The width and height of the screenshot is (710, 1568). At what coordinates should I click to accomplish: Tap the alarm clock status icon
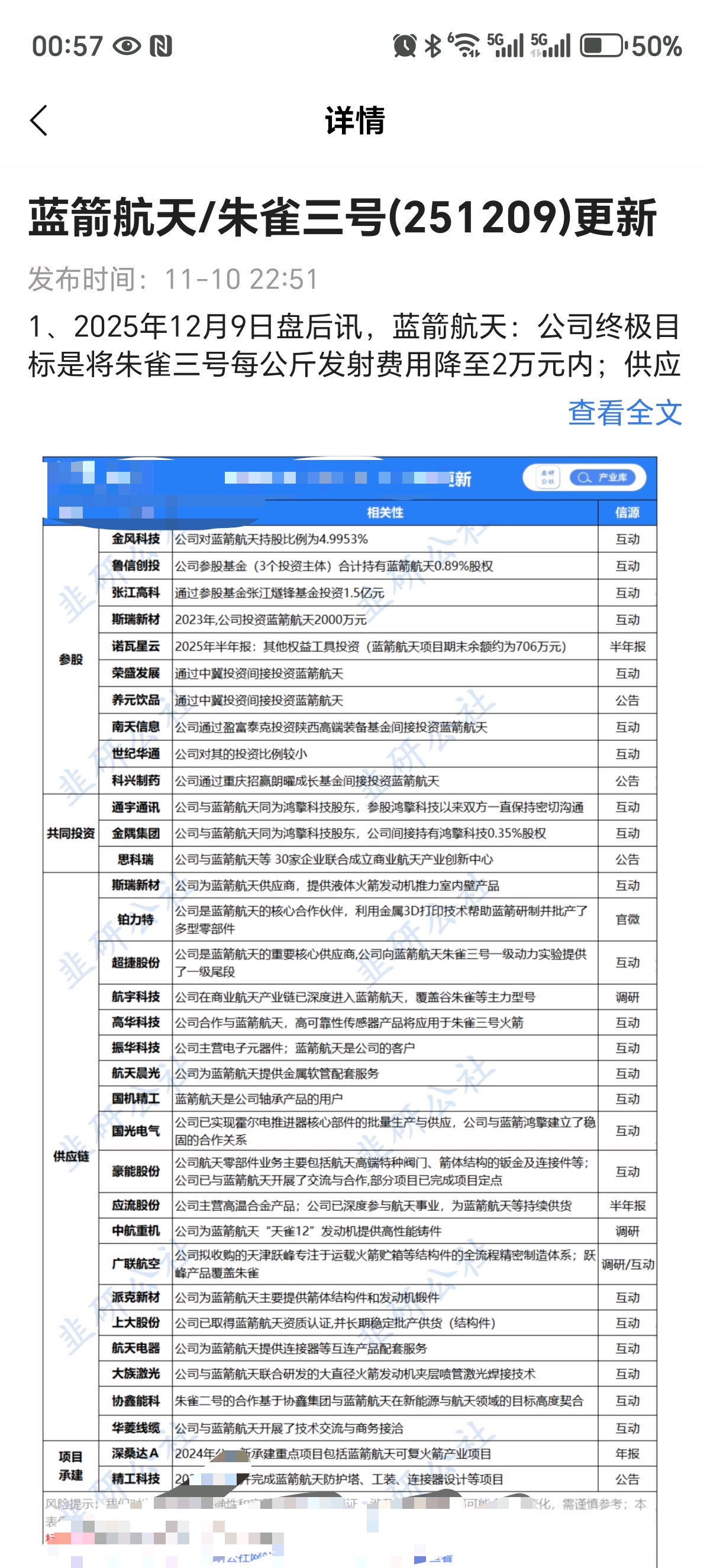pyautogui.click(x=404, y=46)
